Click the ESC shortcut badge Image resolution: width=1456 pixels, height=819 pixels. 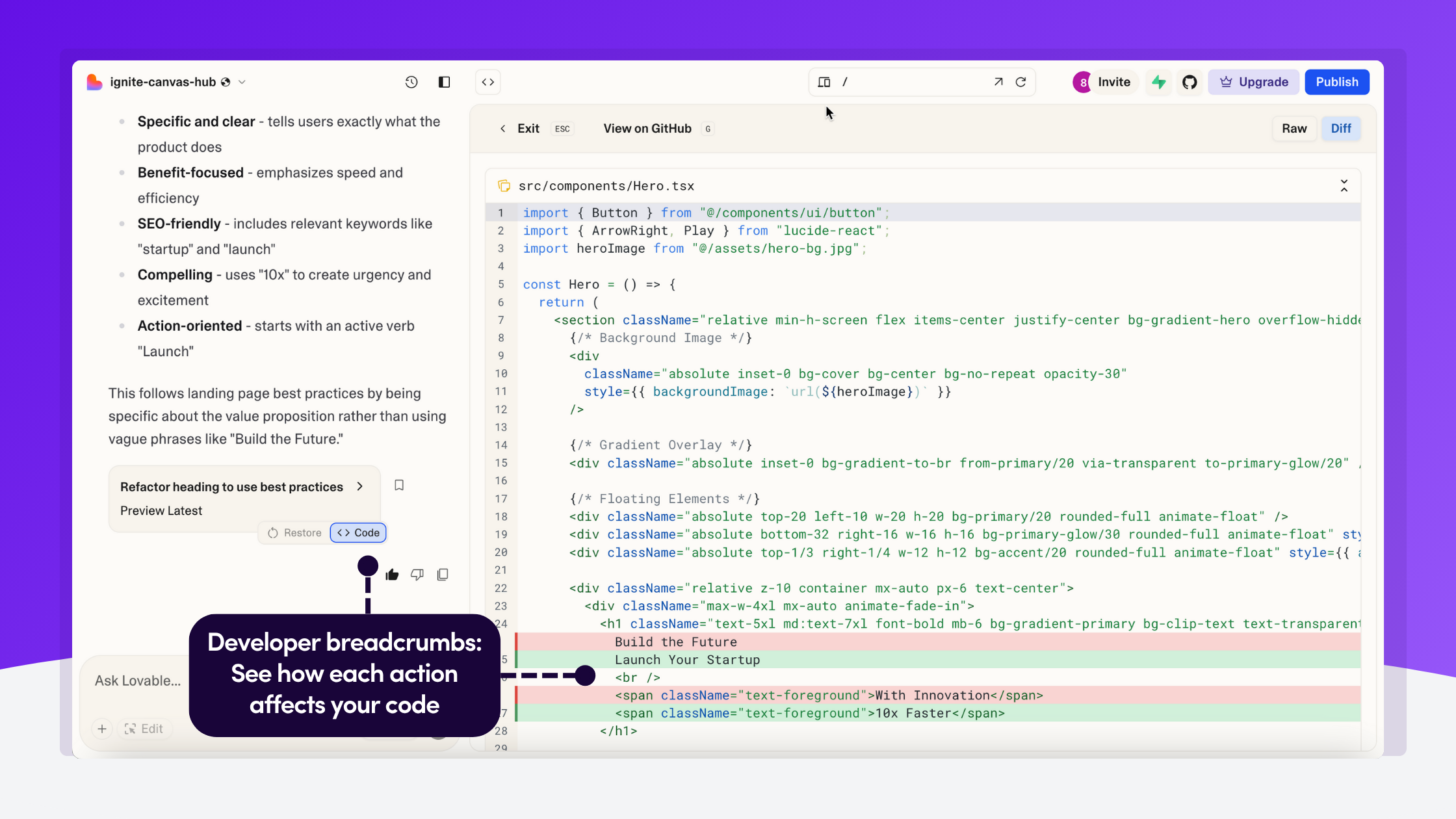tap(562, 129)
